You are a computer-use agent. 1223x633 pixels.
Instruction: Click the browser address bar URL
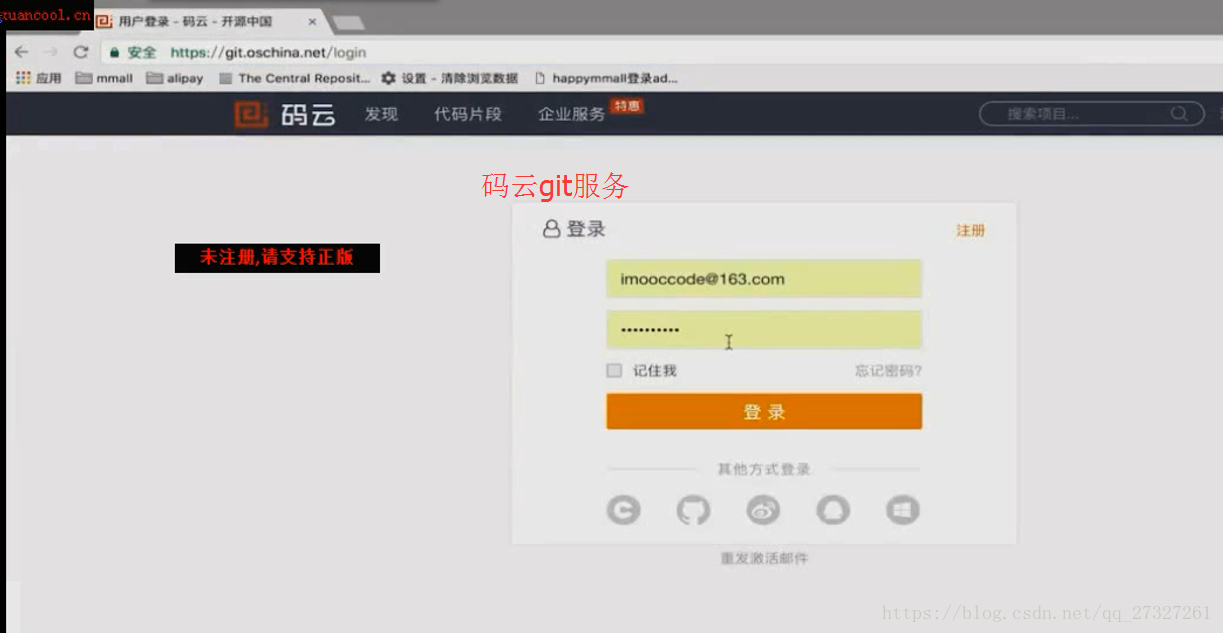coord(268,52)
